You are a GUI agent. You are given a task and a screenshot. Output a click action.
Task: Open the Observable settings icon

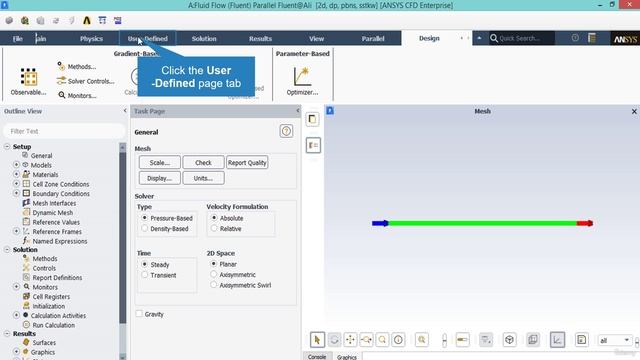(28, 77)
